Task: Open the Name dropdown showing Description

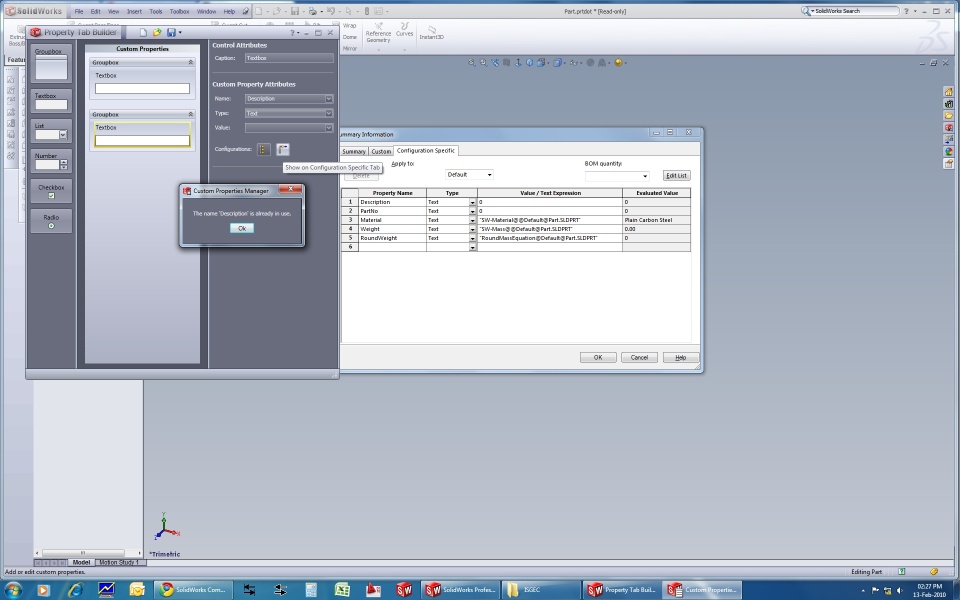Action: click(329, 99)
